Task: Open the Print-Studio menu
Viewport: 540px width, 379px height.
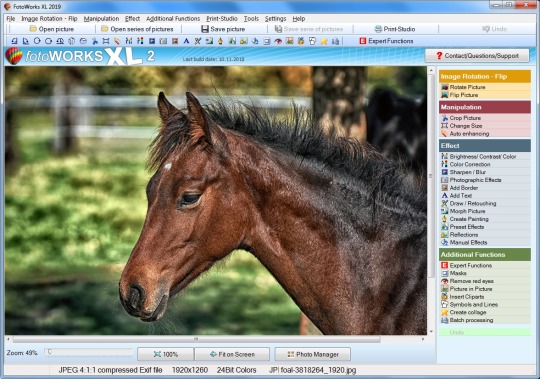Action: pos(222,19)
